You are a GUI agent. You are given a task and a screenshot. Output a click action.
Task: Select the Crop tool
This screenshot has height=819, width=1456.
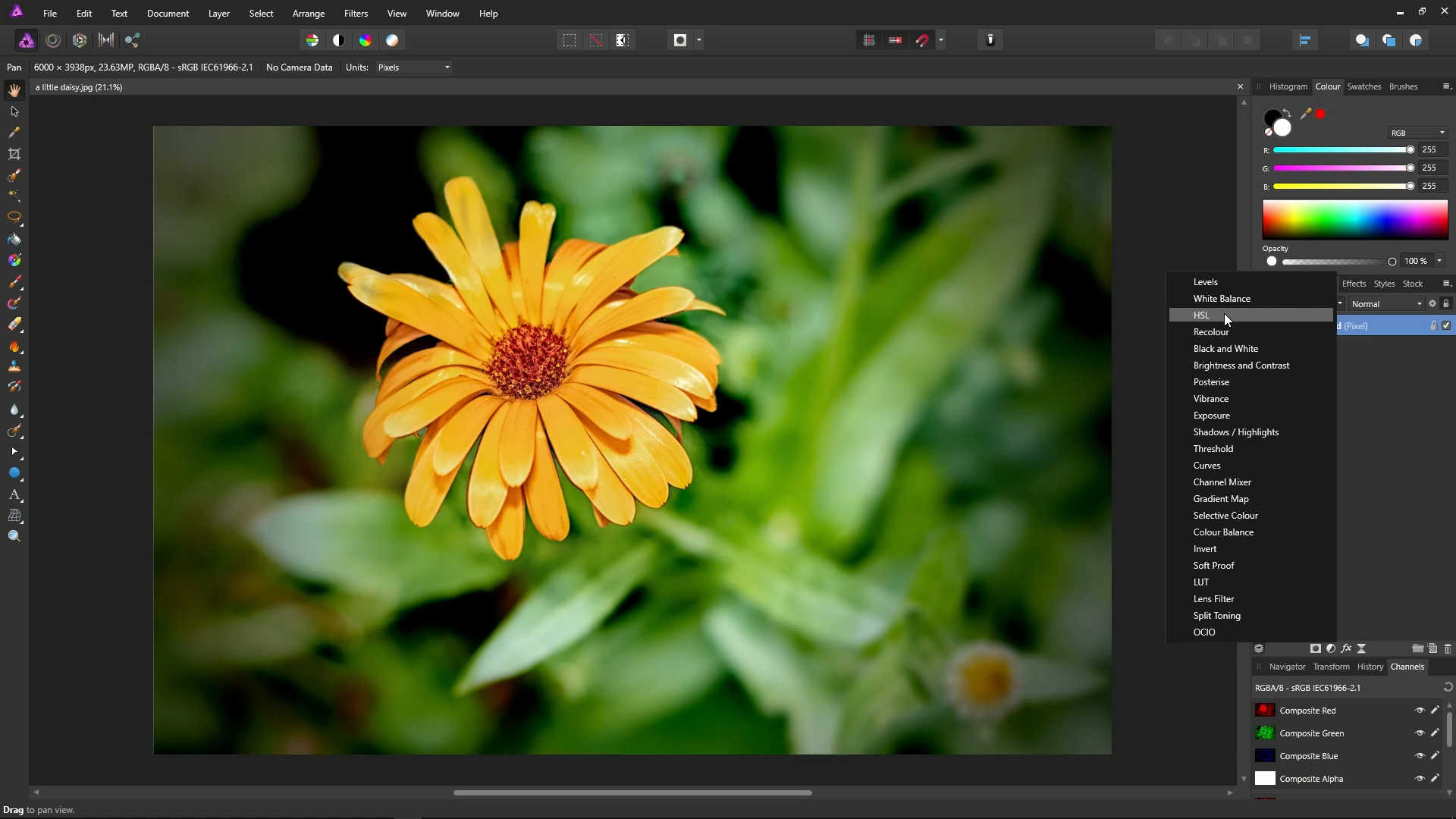(14, 154)
